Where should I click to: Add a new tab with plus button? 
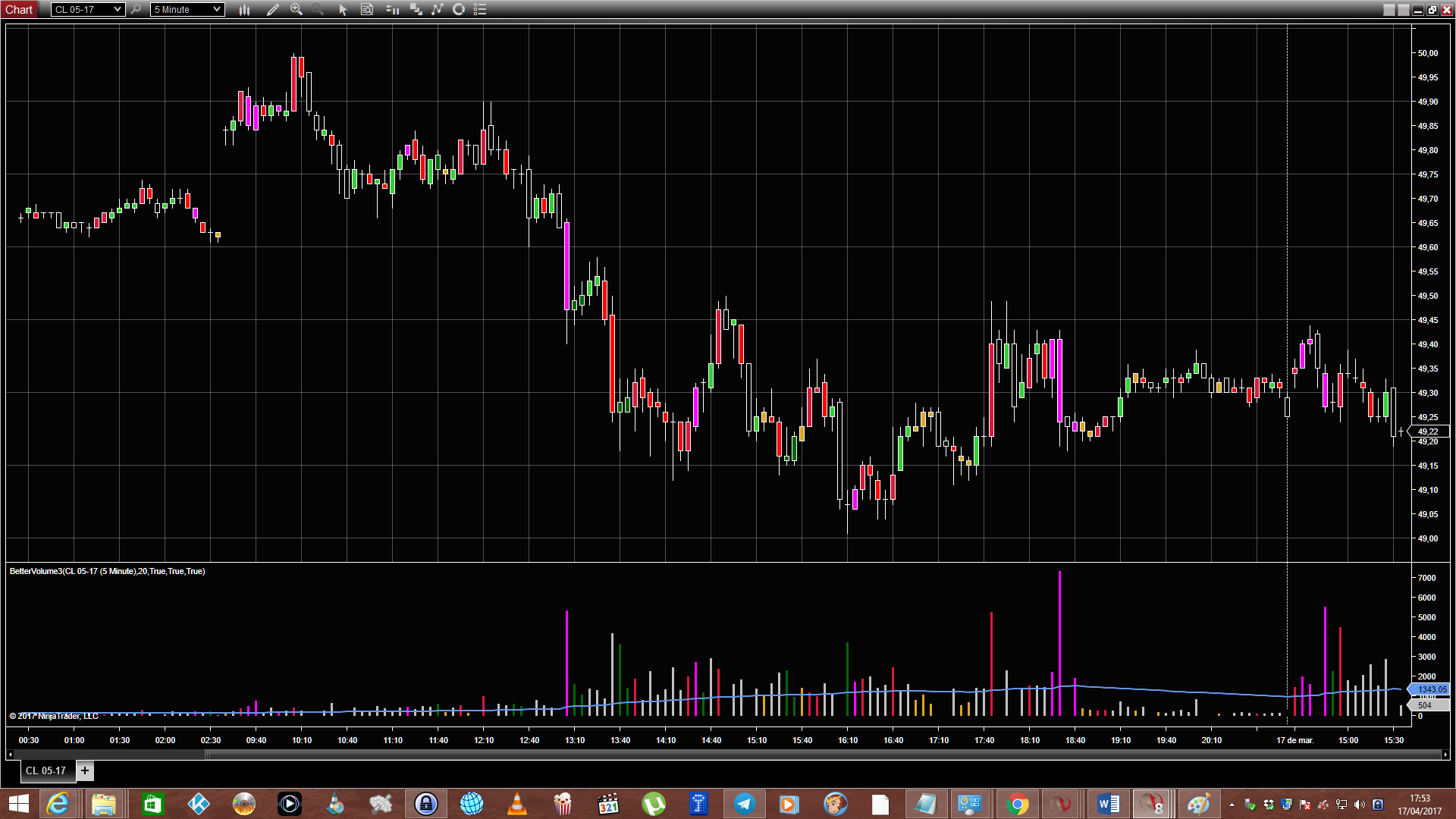pos(85,770)
